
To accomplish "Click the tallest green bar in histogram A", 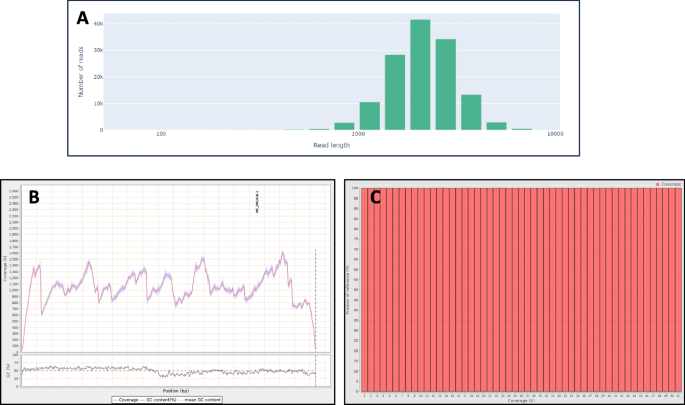I will pos(420,75).
